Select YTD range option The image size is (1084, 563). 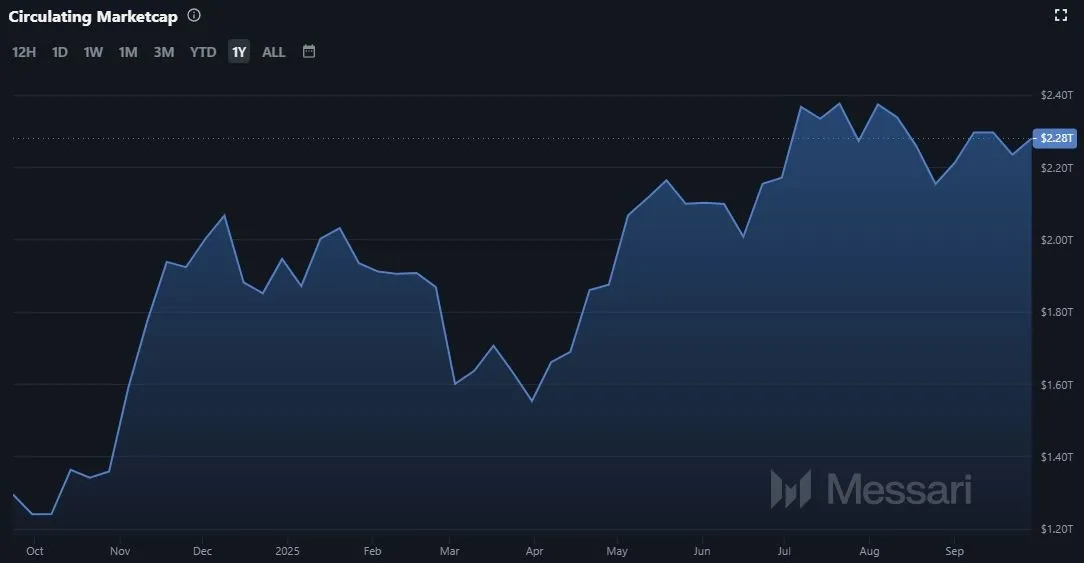(203, 52)
